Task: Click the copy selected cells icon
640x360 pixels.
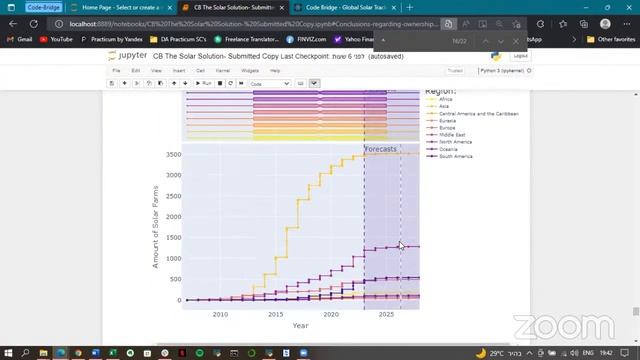Action: click(x=149, y=83)
